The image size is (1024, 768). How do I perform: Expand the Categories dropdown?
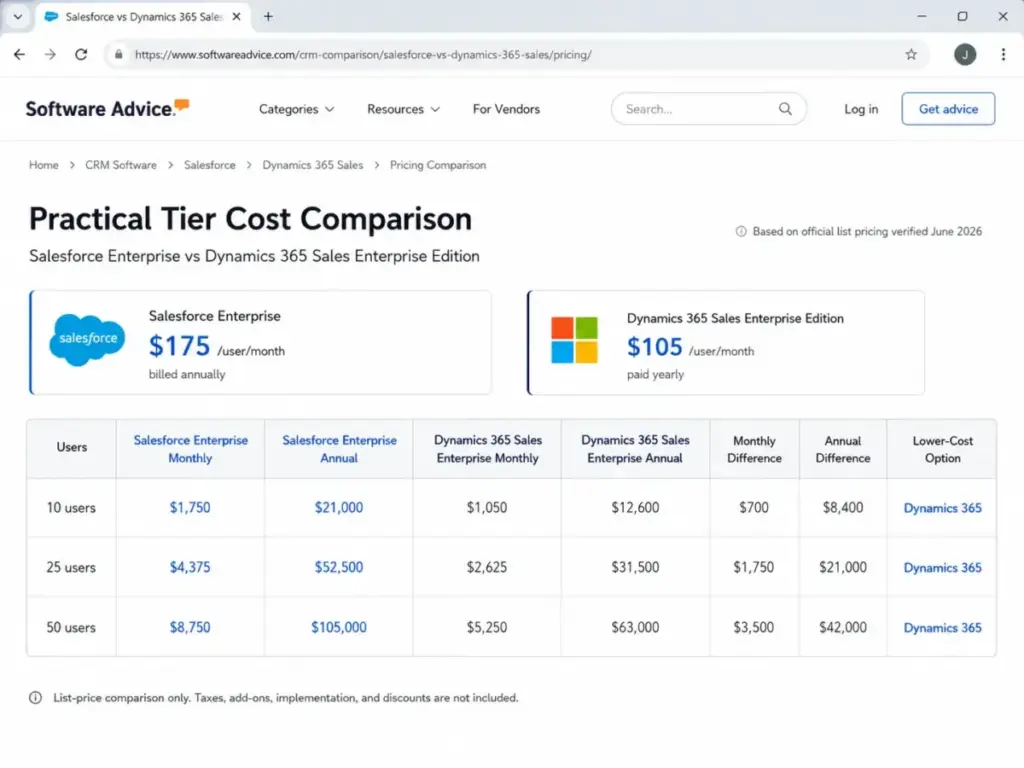tap(296, 109)
